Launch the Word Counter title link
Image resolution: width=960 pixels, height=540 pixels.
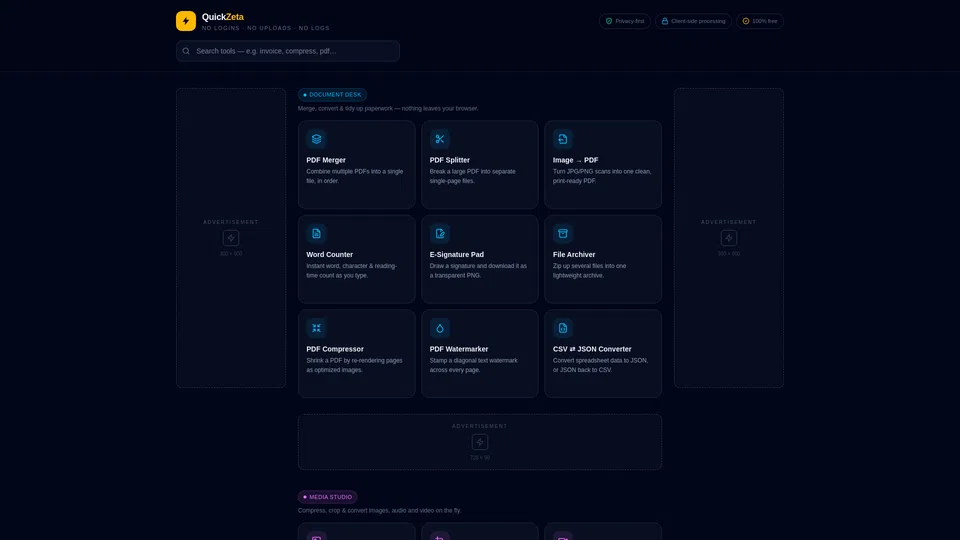pos(329,254)
